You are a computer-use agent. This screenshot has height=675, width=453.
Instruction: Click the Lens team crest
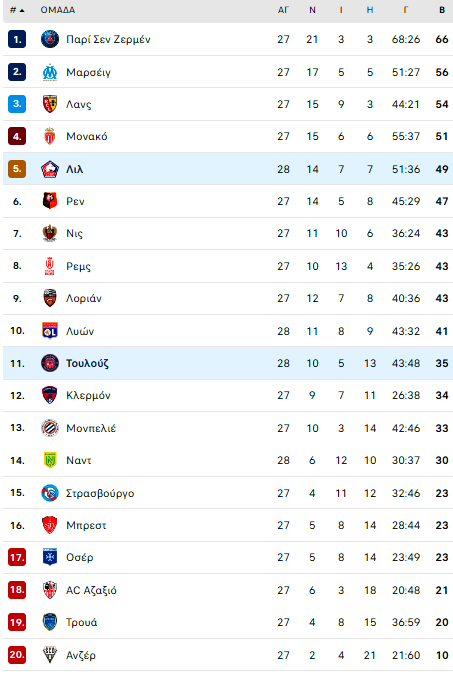coord(50,104)
